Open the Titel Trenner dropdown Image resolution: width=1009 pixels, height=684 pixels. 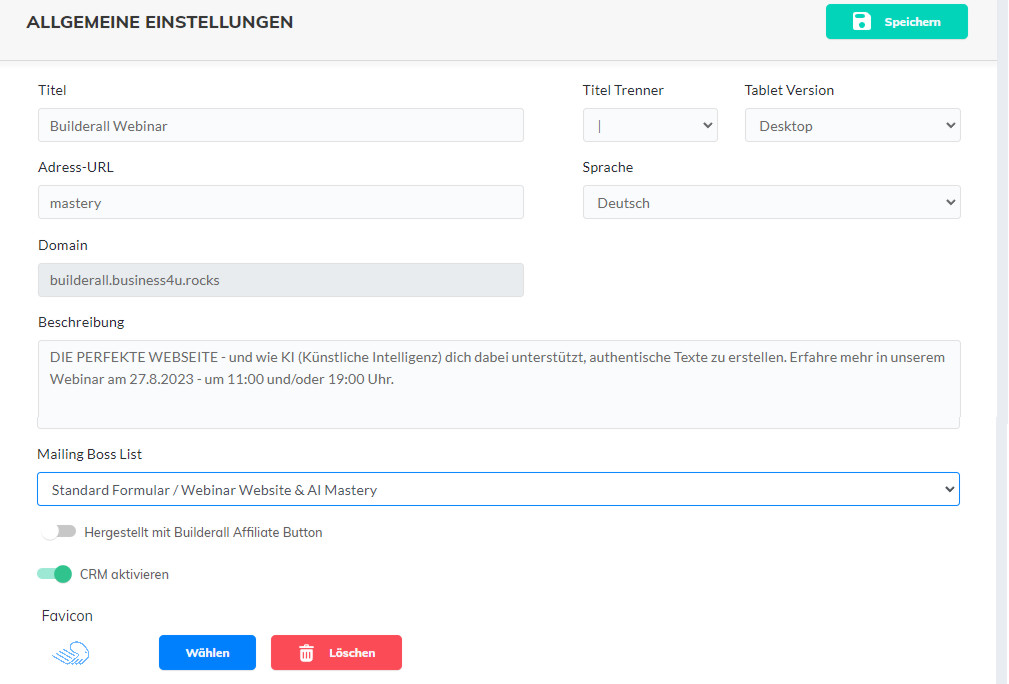coord(650,125)
